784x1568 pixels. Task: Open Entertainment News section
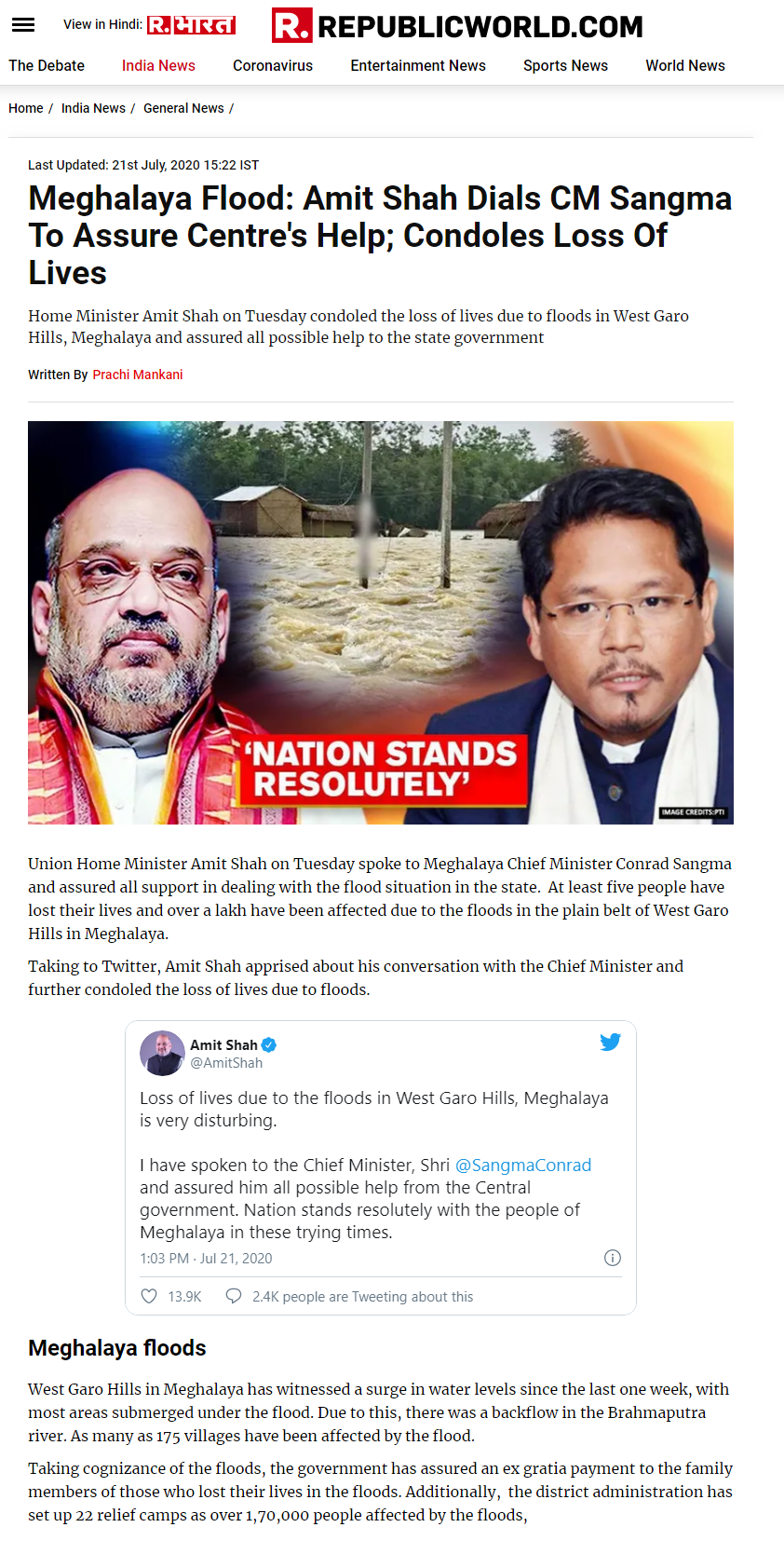418,65
